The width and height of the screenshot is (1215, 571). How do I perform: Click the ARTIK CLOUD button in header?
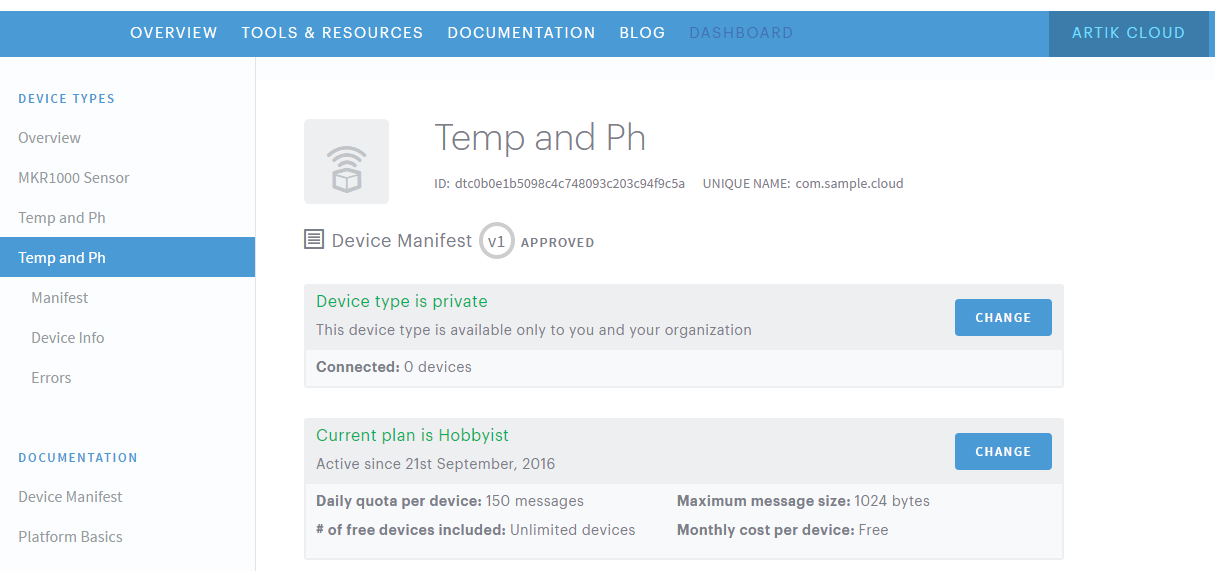point(1128,33)
